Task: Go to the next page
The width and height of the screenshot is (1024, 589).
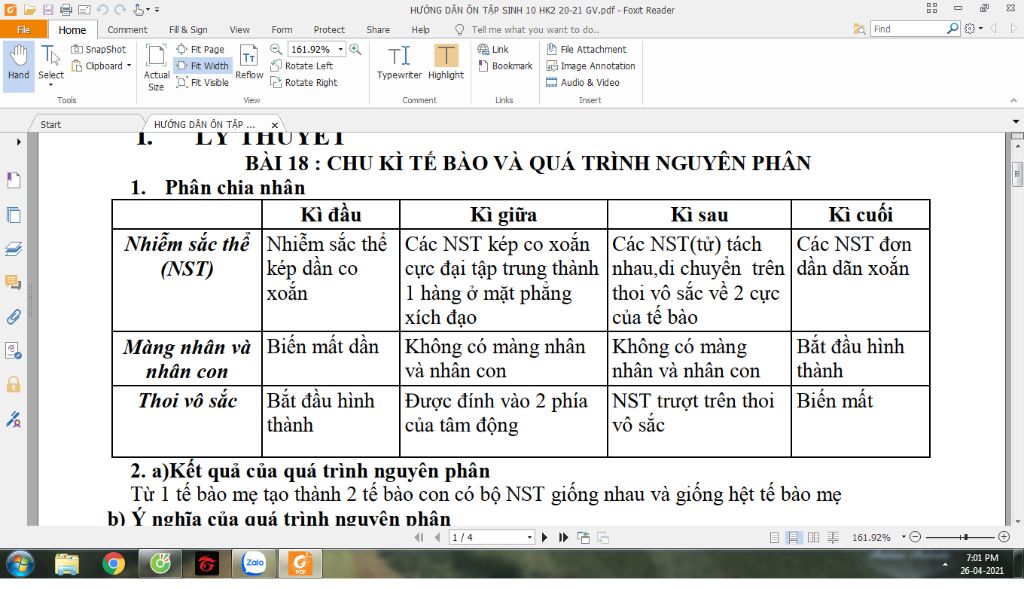Action: pyautogui.click(x=545, y=537)
